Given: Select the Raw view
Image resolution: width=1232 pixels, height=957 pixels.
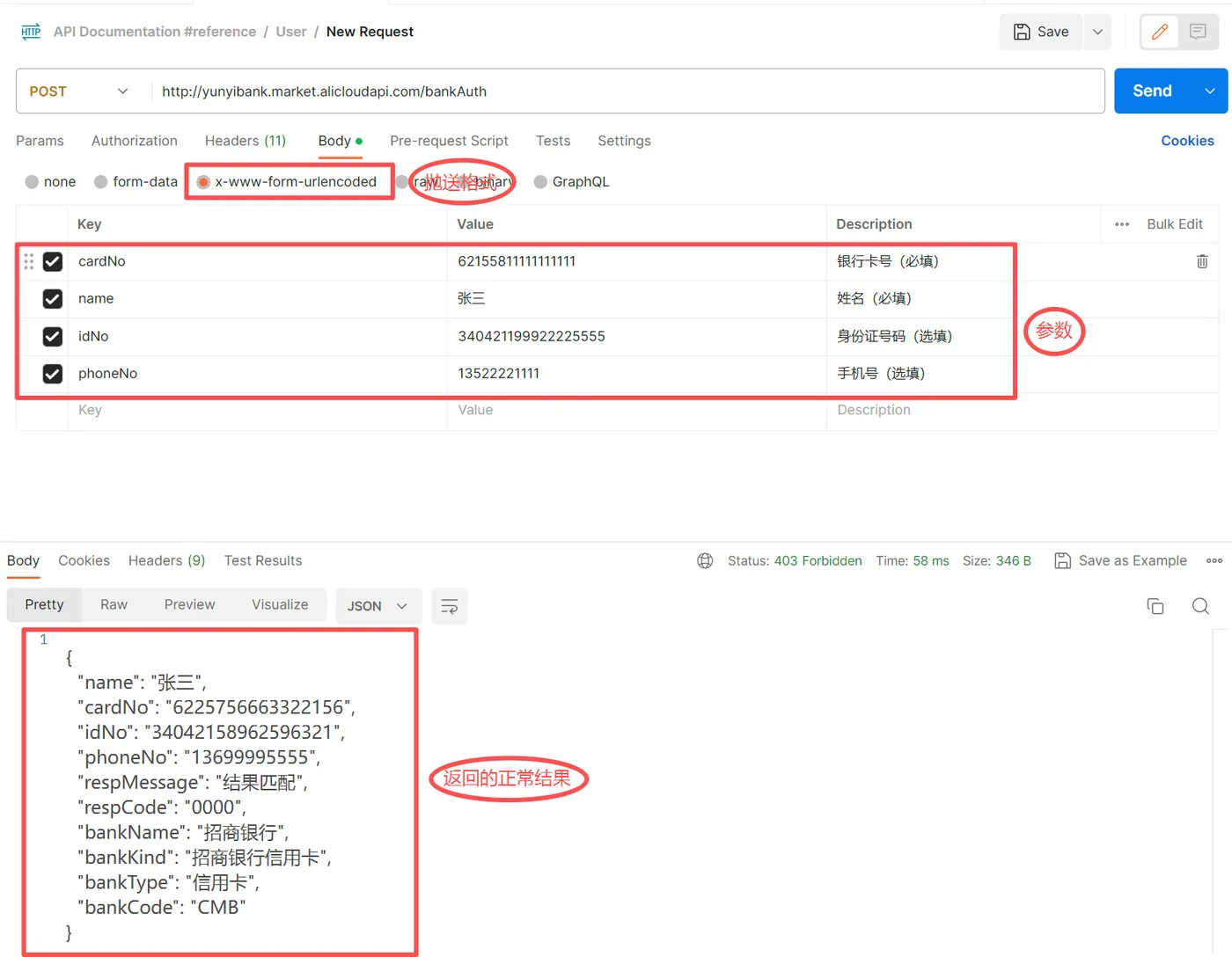Looking at the screenshot, I should click(114, 605).
